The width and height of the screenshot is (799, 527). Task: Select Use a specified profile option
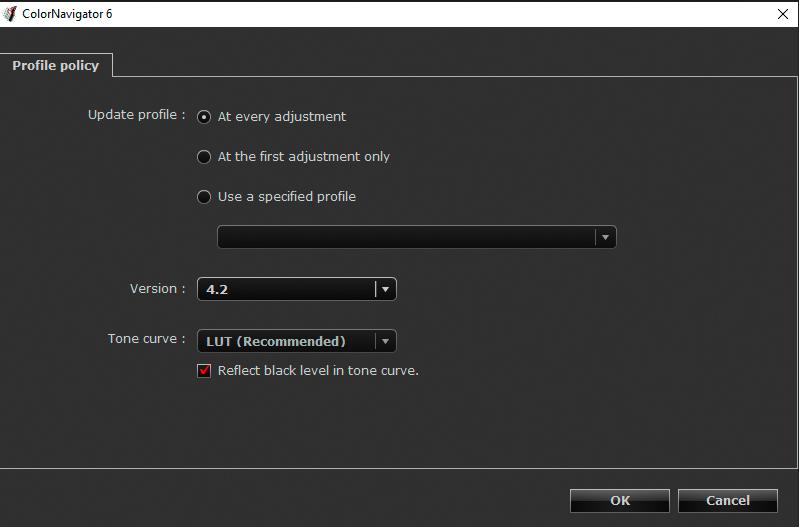204,197
